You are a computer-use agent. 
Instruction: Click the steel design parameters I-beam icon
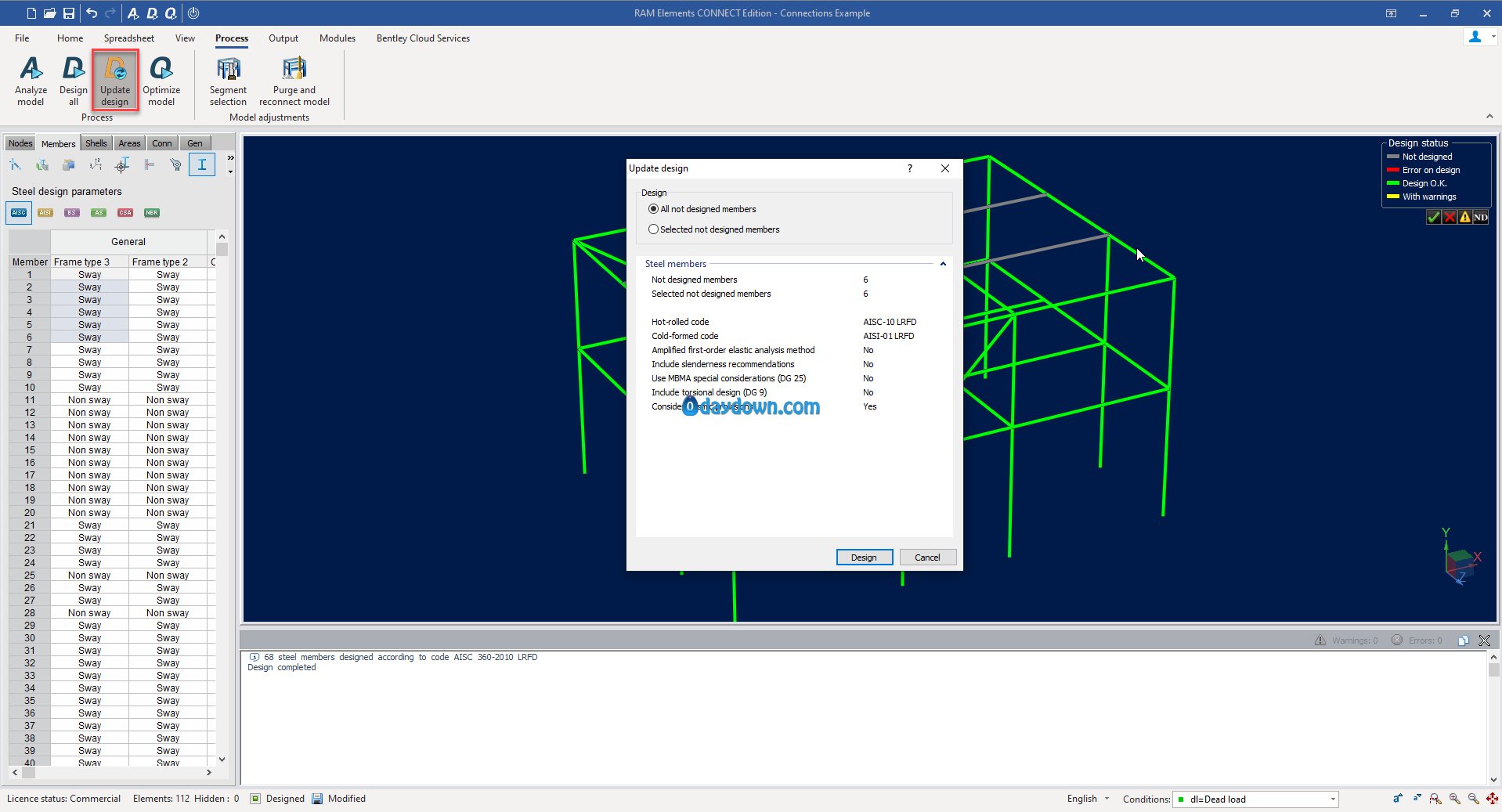[x=202, y=164]
